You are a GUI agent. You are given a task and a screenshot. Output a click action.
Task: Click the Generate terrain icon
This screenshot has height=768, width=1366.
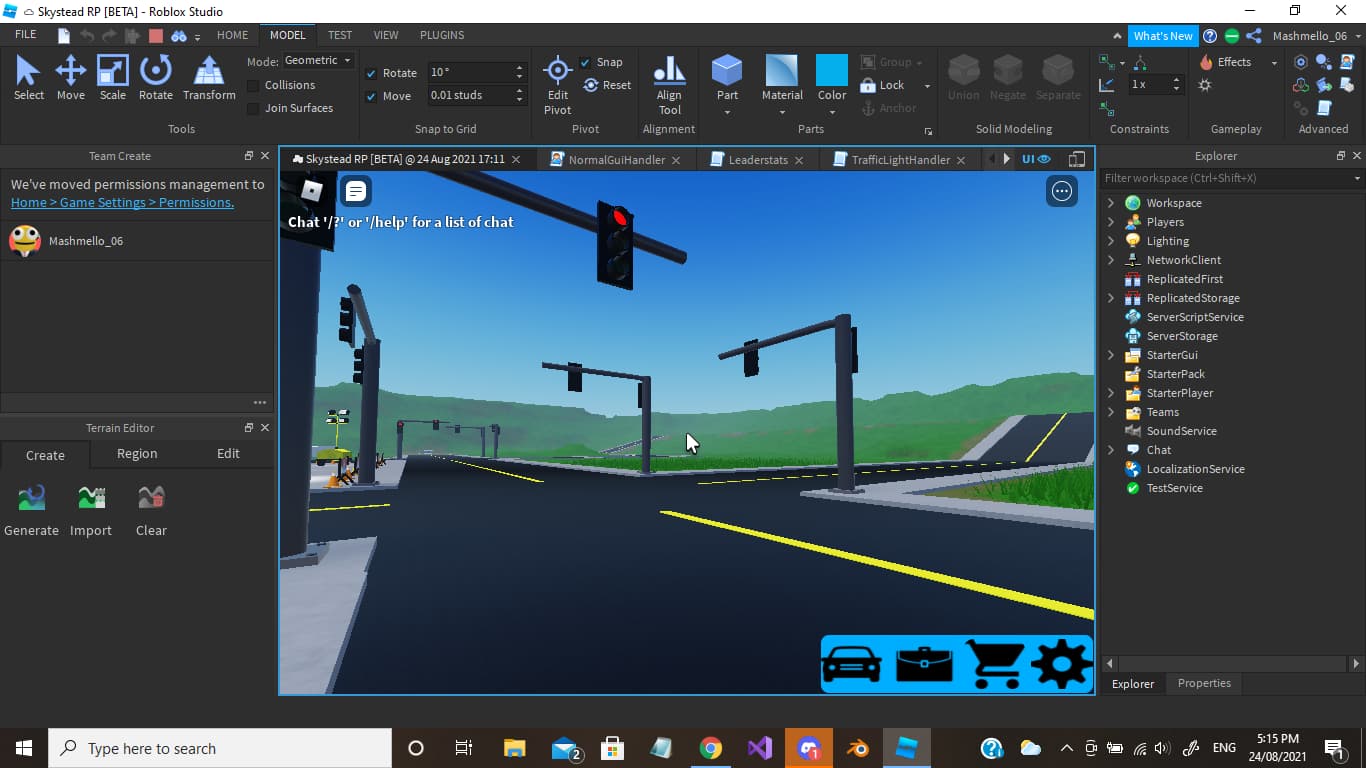point(30,497)
